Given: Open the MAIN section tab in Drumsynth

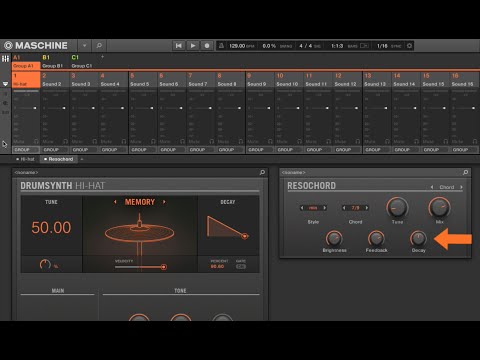Looking at the screenshot, I should 58,291.
